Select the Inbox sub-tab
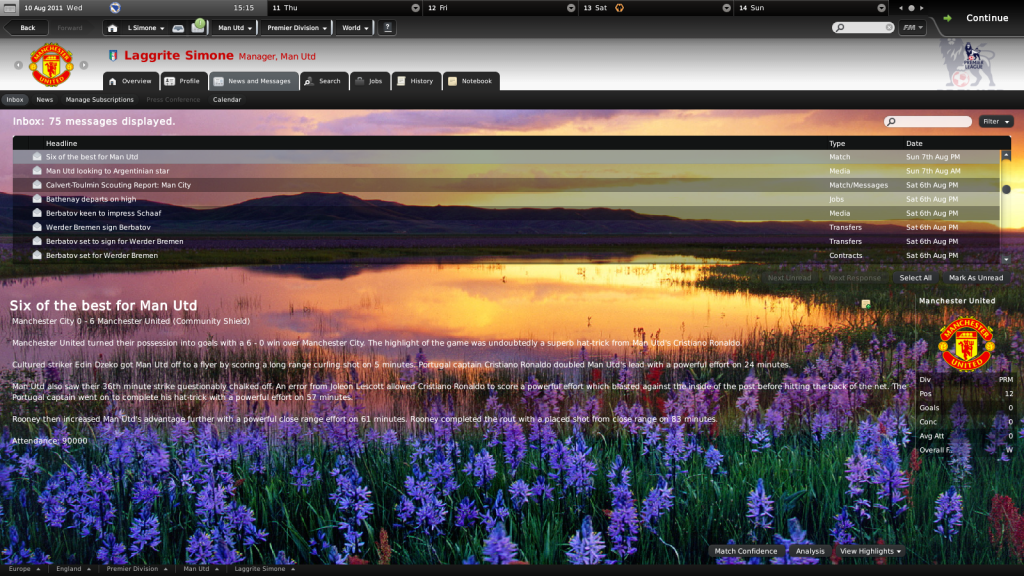This screenshot has height=576, width=1024. click(15, 100)
